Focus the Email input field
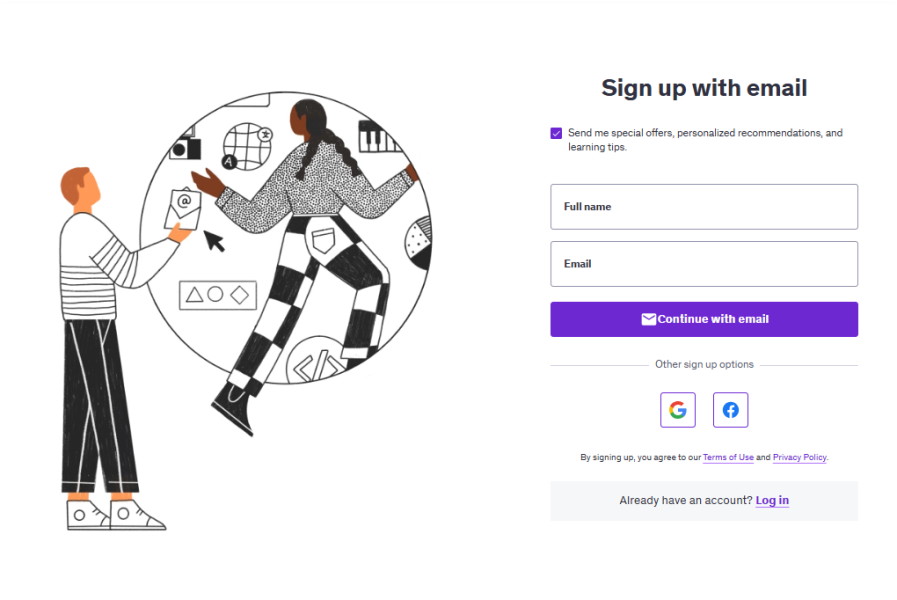This screenshot has height=600, width=897. [704, 264]
